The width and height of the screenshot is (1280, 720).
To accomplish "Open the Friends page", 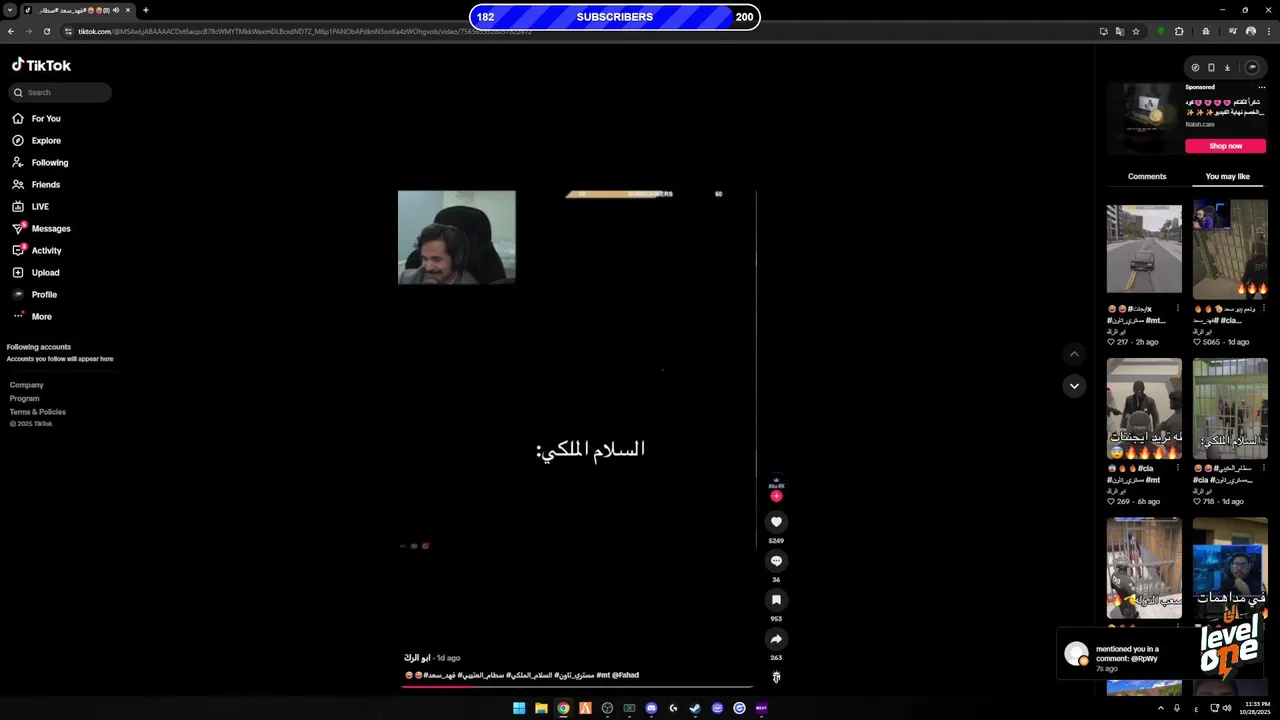I will pos(37,184).
